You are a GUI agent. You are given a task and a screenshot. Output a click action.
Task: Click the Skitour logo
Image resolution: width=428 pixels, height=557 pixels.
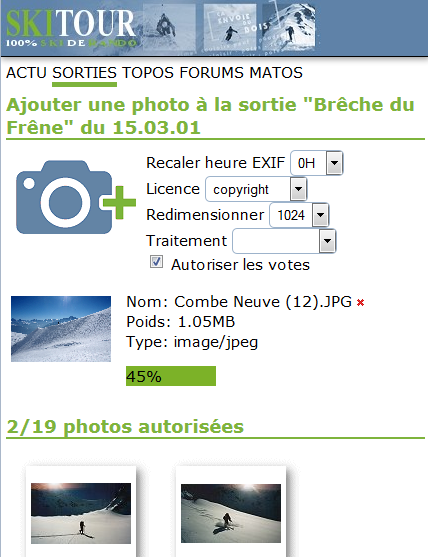click(x=71, y=28)
